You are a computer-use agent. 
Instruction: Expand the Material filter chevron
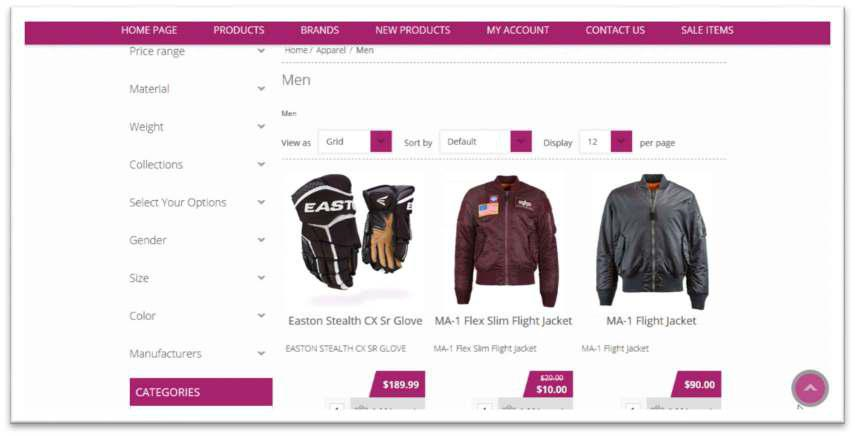[261, 89]
